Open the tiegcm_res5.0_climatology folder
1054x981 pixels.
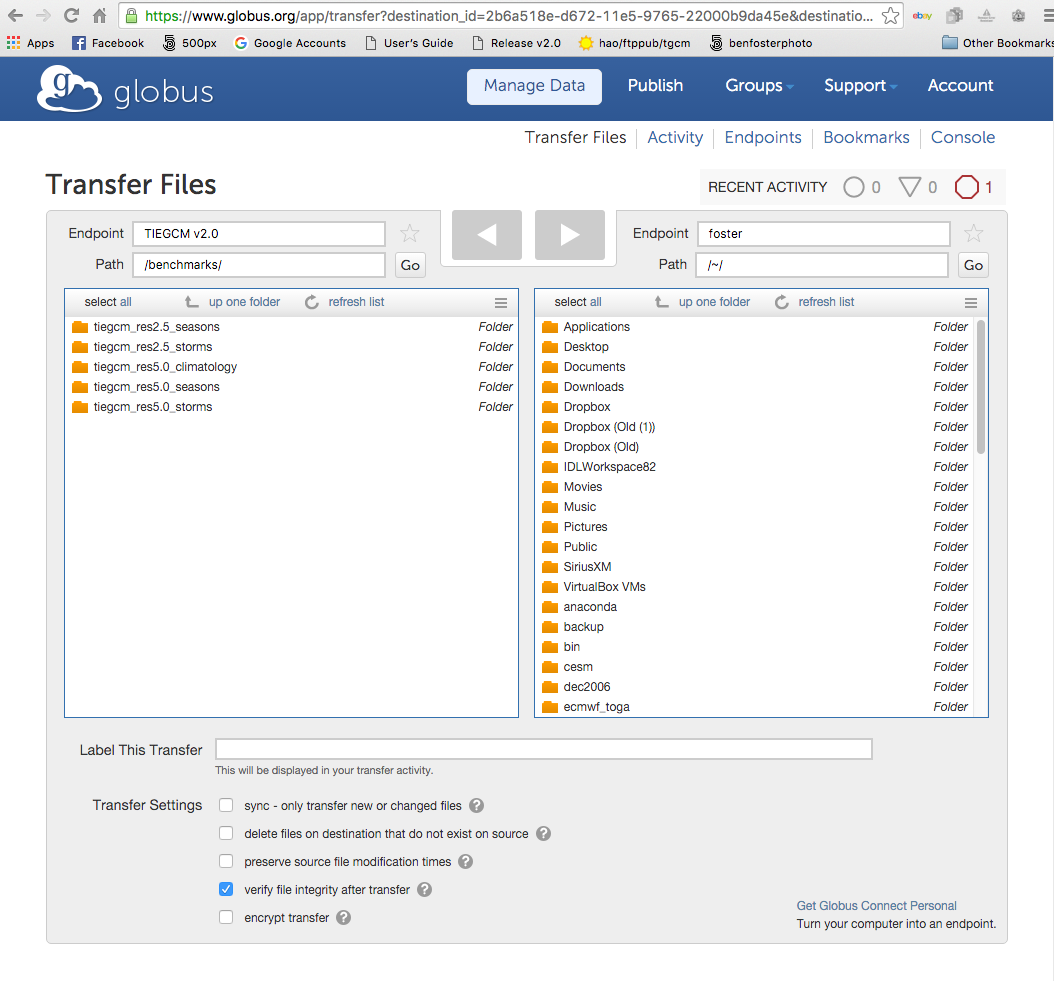(165, 367)
